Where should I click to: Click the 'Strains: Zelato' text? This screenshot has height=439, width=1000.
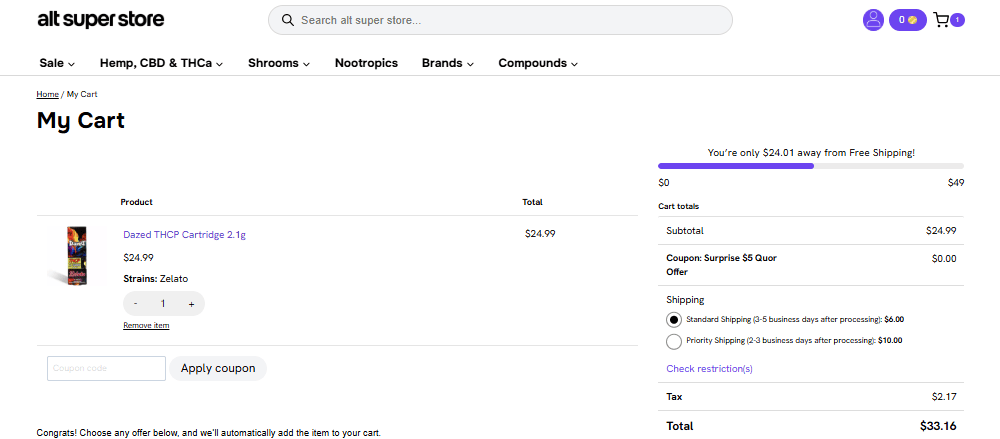(156, 279)
